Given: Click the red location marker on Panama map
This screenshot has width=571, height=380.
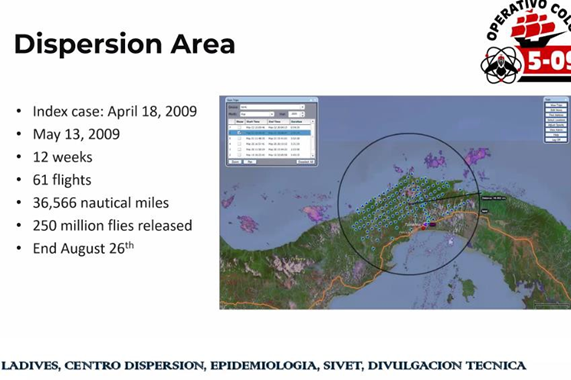Looking at the screenshot, I should pyautogui.click(x=424, y=227).
